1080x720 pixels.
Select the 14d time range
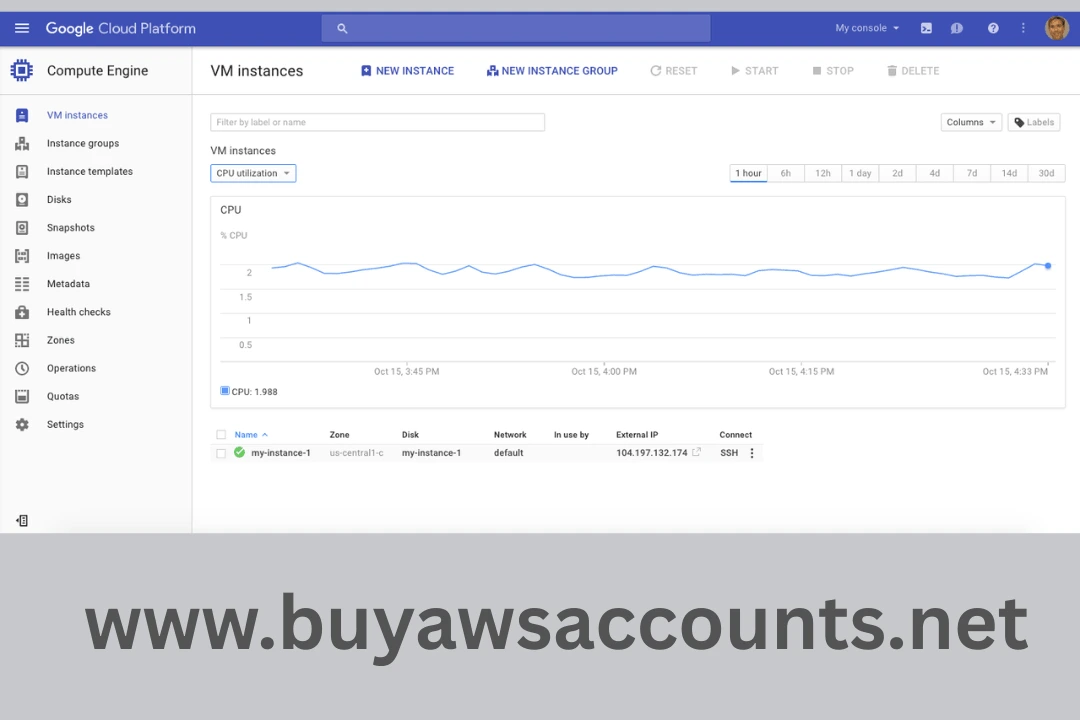[x=1009, y=173]
